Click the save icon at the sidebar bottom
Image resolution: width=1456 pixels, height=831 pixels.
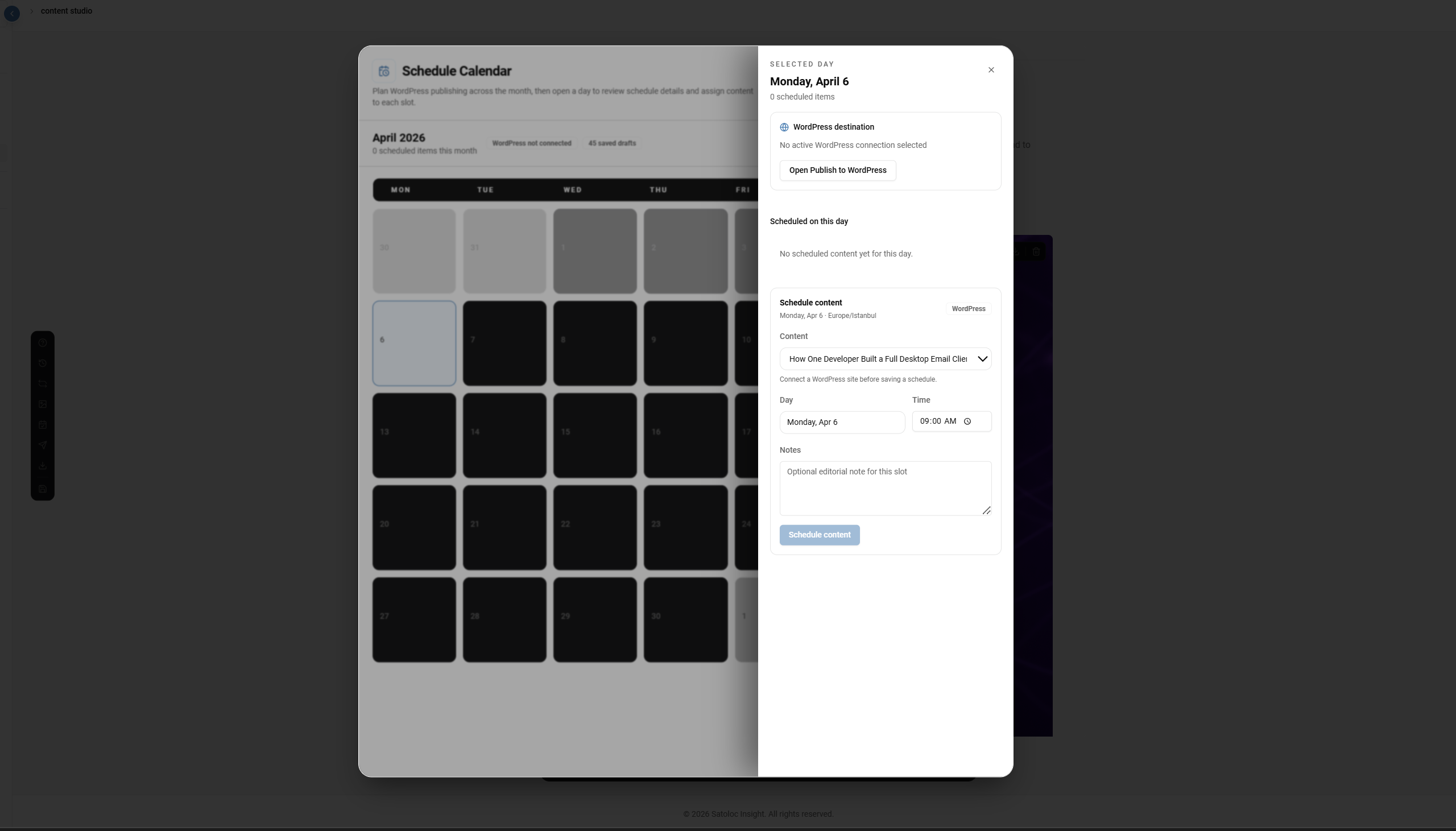43,489
